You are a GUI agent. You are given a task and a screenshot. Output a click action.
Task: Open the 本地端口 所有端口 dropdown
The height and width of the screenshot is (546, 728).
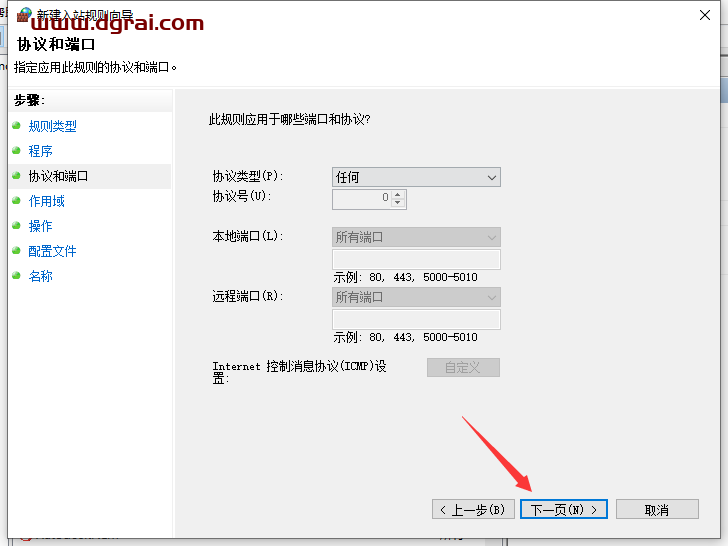[416, 237]
